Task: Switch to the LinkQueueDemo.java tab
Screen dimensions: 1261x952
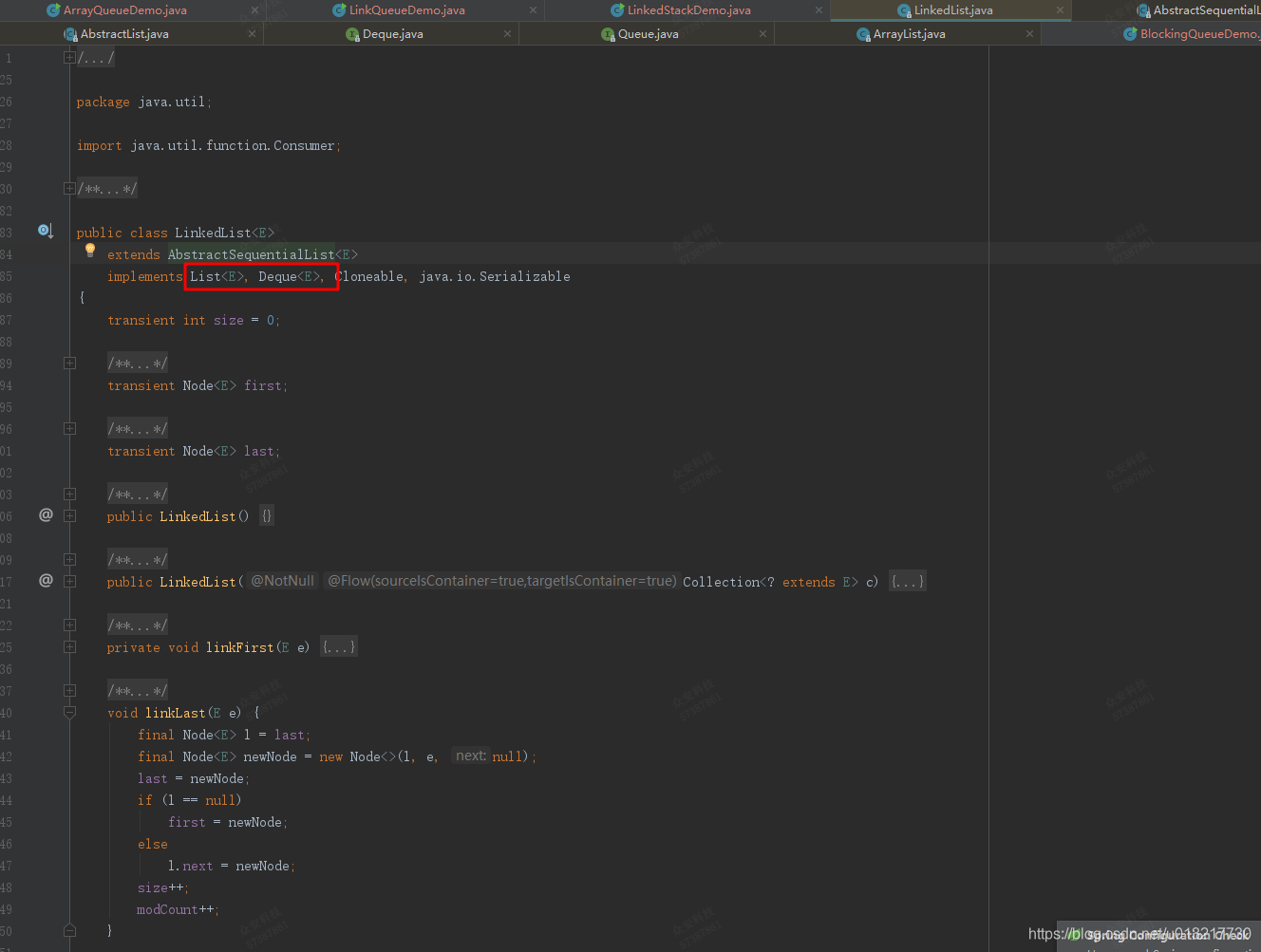Action: [406, 10]
